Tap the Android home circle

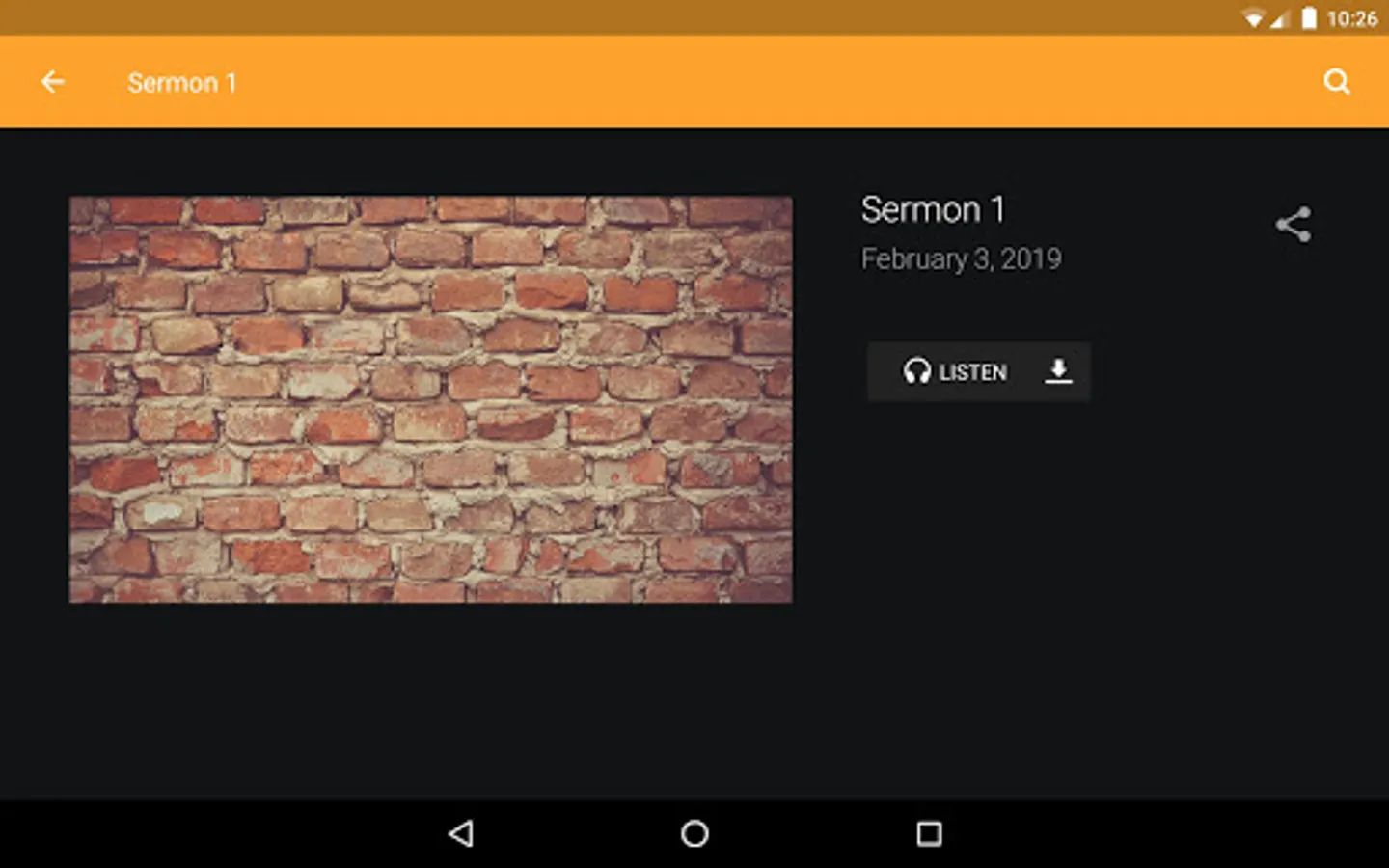tap(694, 834)
